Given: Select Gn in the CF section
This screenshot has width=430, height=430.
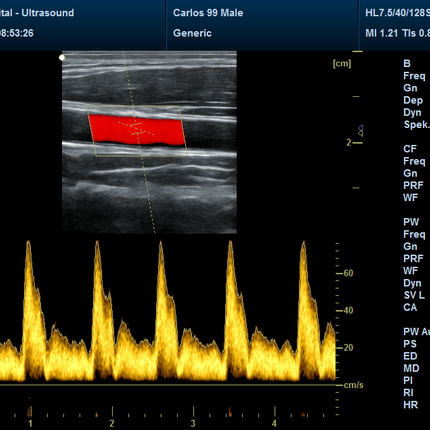Looking at the screenshot, I should point(410,173).
